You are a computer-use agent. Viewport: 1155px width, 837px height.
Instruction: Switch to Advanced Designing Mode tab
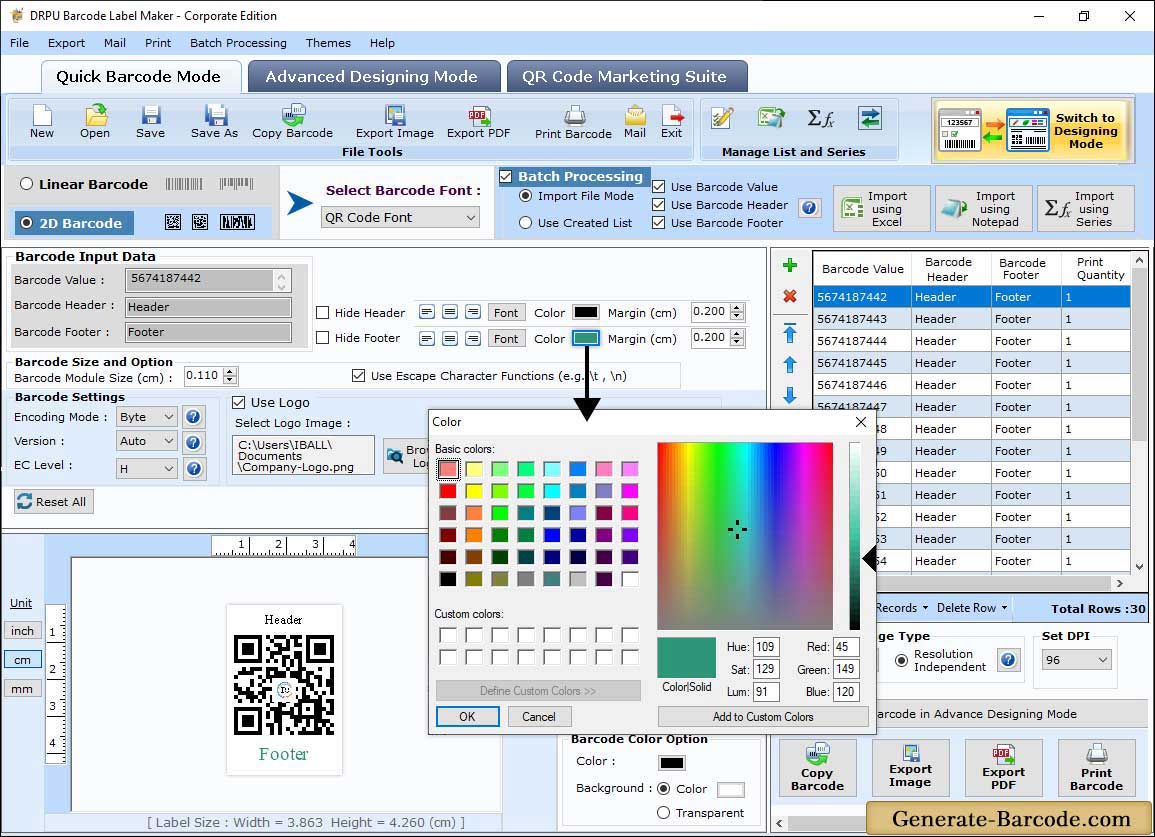pyautogui.click(x=373, y=77)
